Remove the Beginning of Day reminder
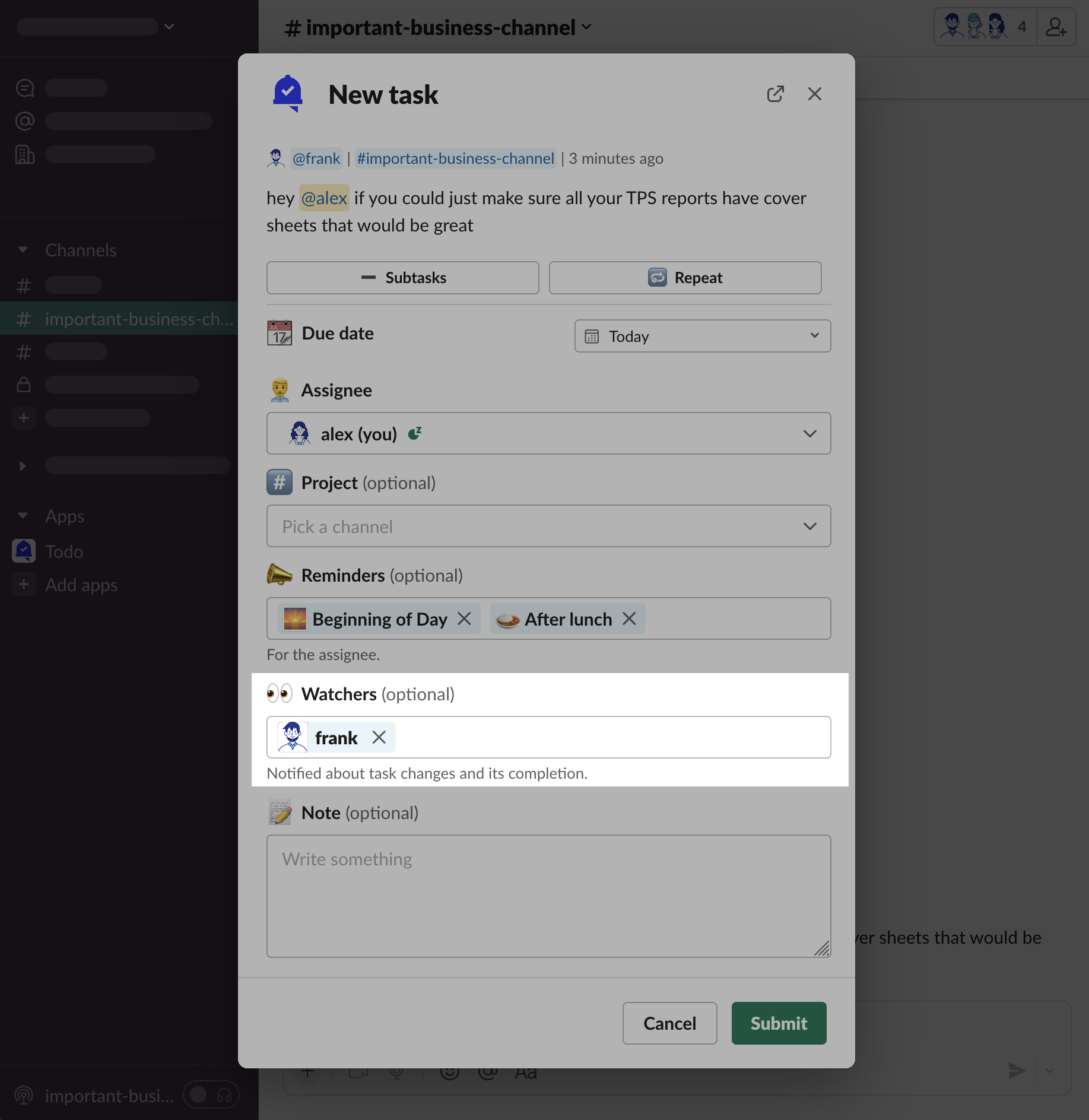Image resolution: width=1089 pixels, height=1120 pixels. click(464, 619)
